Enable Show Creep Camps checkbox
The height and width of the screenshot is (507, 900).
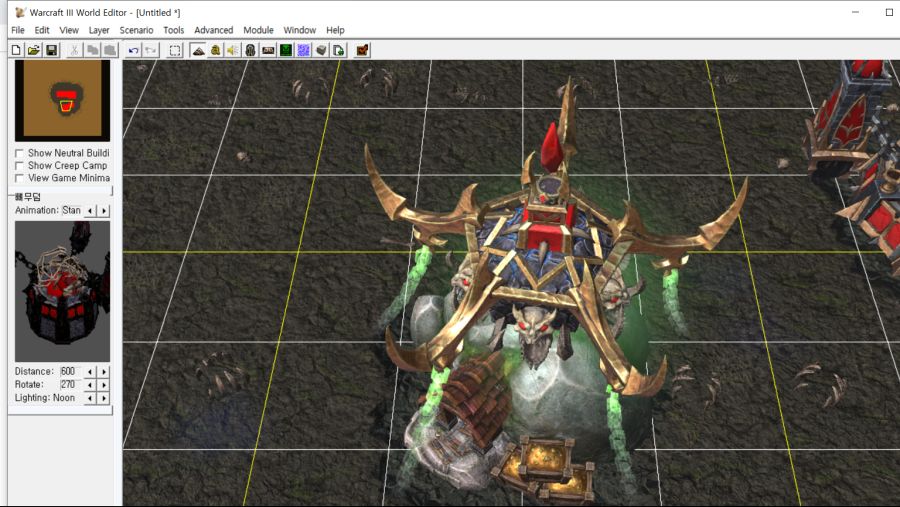click(20, 165)
